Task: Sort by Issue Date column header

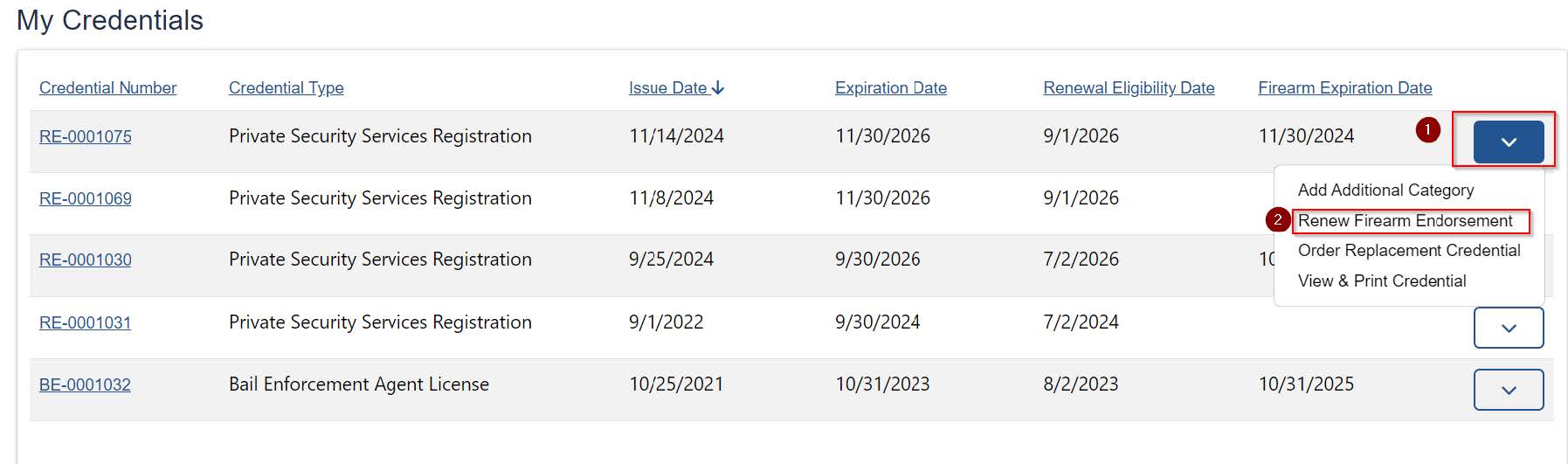Action: click(667, 87)
